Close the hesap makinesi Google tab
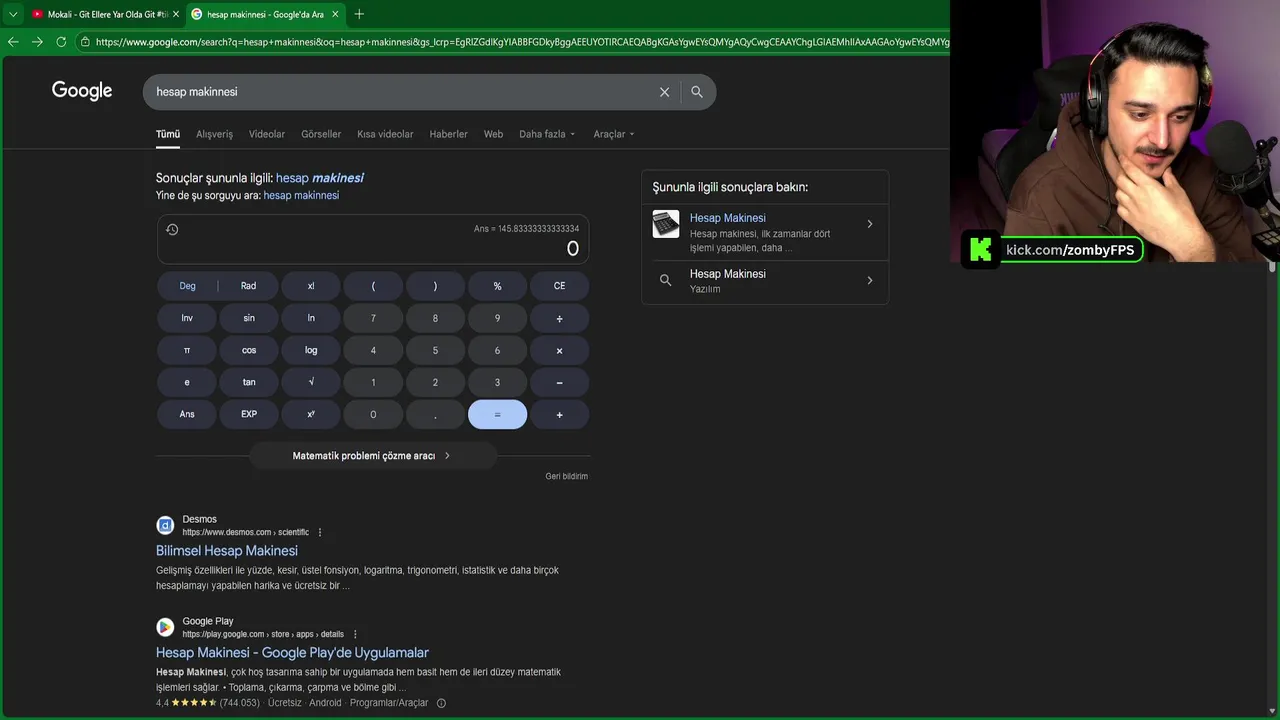 [x=335, y=14]
